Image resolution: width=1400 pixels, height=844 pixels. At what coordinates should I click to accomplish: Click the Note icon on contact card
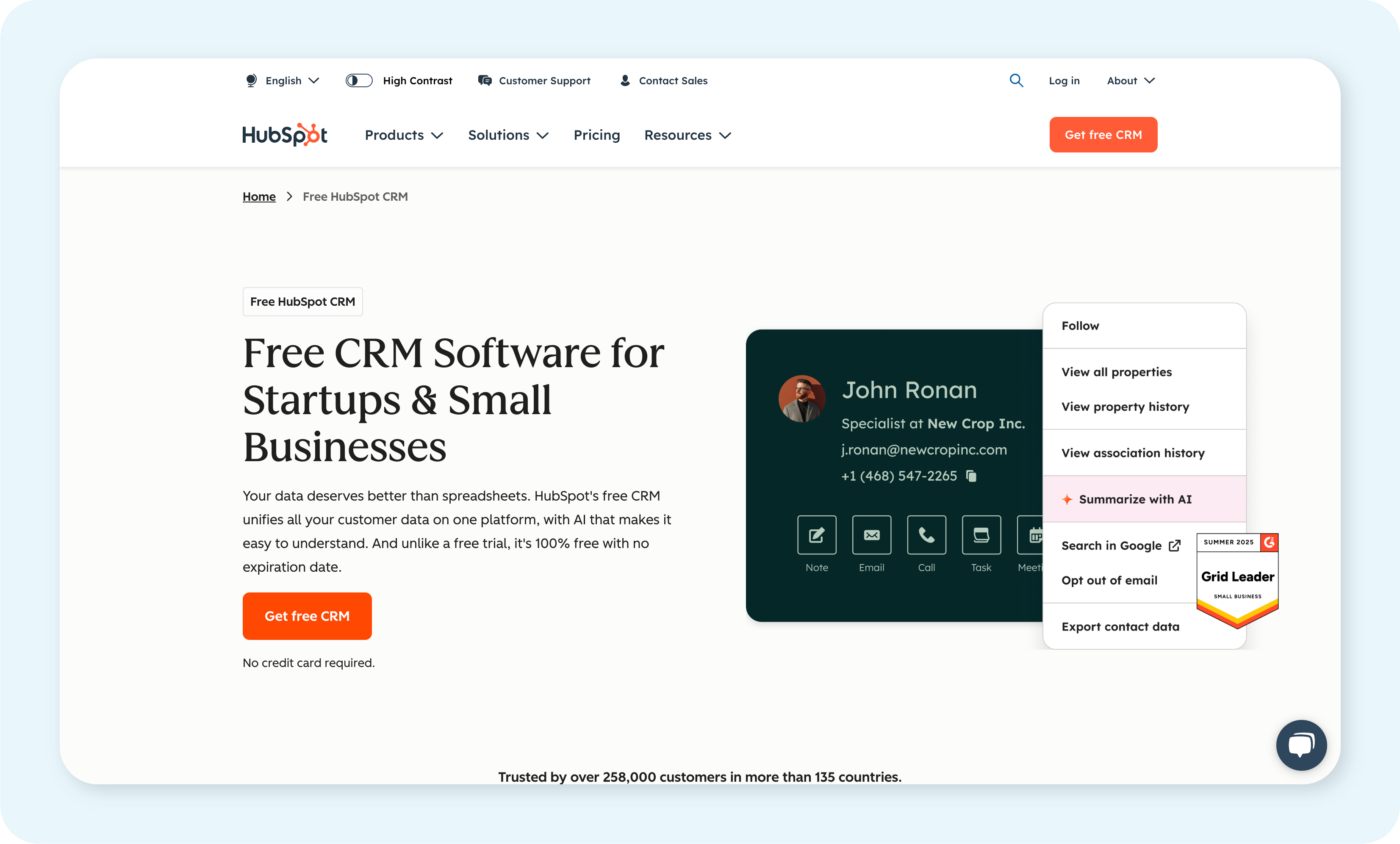click(816, 535)
